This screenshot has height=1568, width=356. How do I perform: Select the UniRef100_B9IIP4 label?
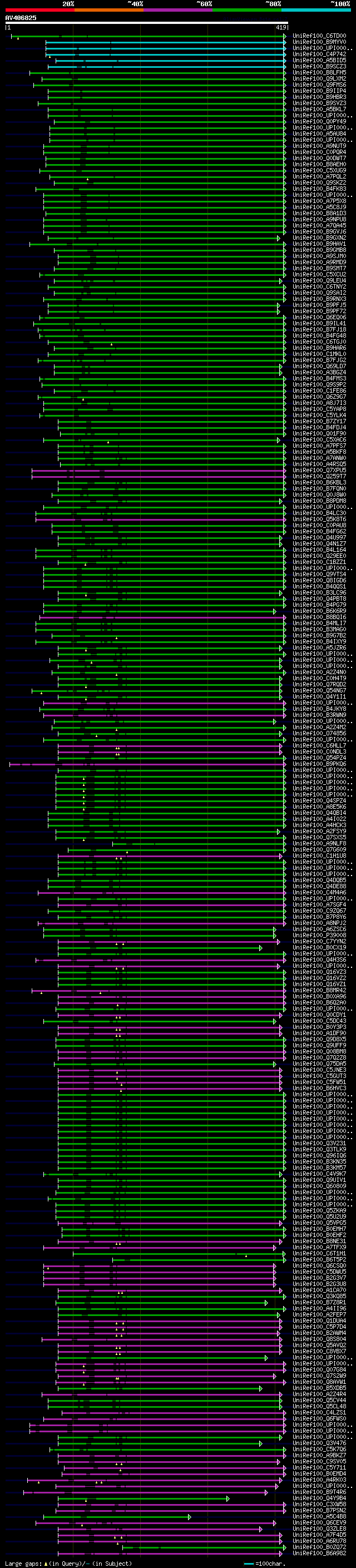pos(319,91)
